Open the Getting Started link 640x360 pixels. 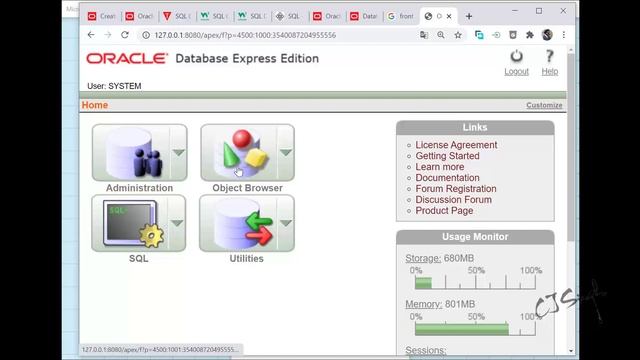point(447,156)
